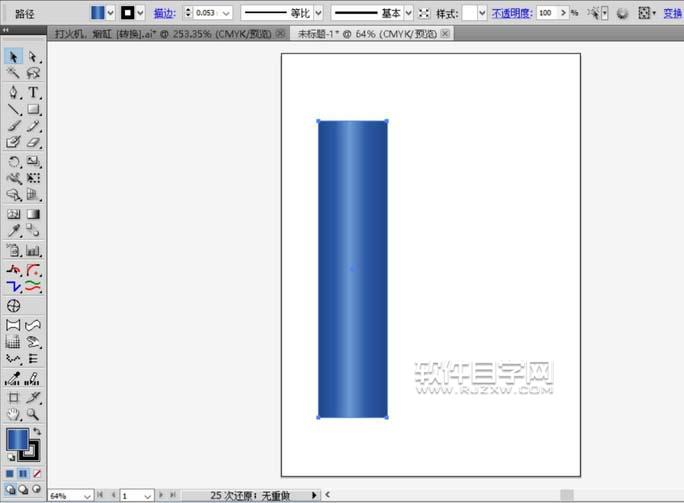Screen dimensions: 684x503
Task: Select the Zoom magnifier tool
Action: pos(33,414)
